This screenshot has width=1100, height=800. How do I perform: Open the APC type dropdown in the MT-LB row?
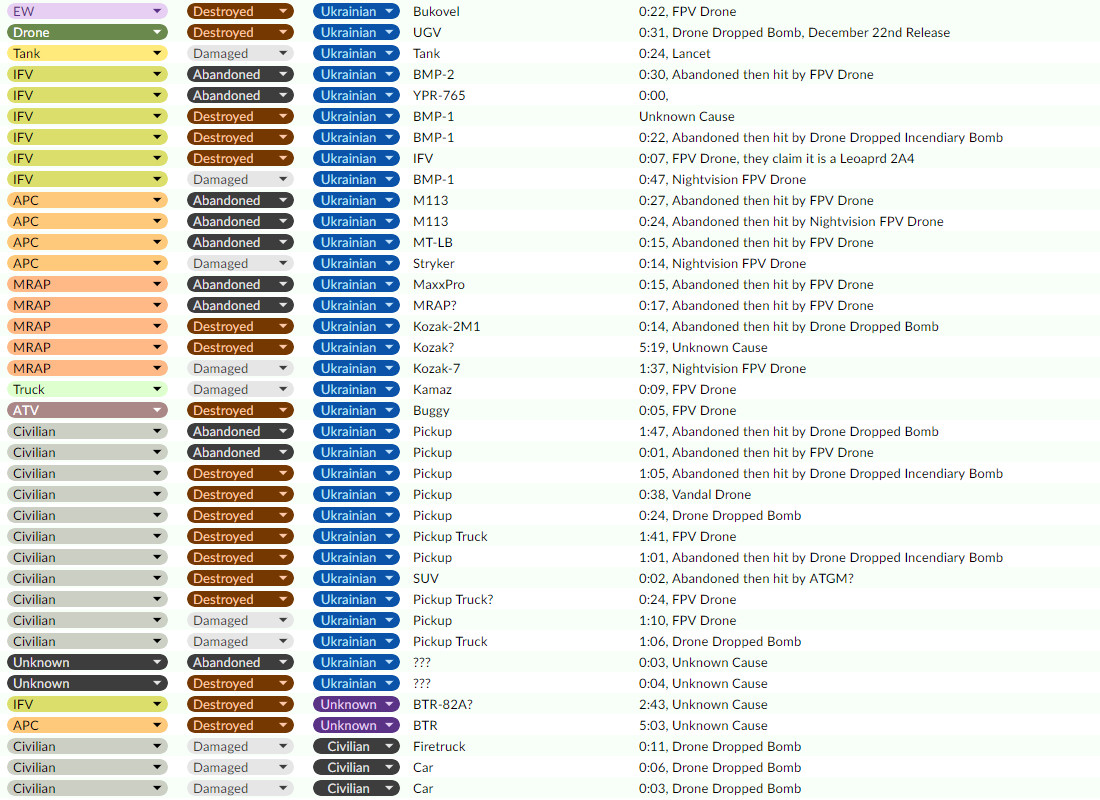tap(87, 242)
